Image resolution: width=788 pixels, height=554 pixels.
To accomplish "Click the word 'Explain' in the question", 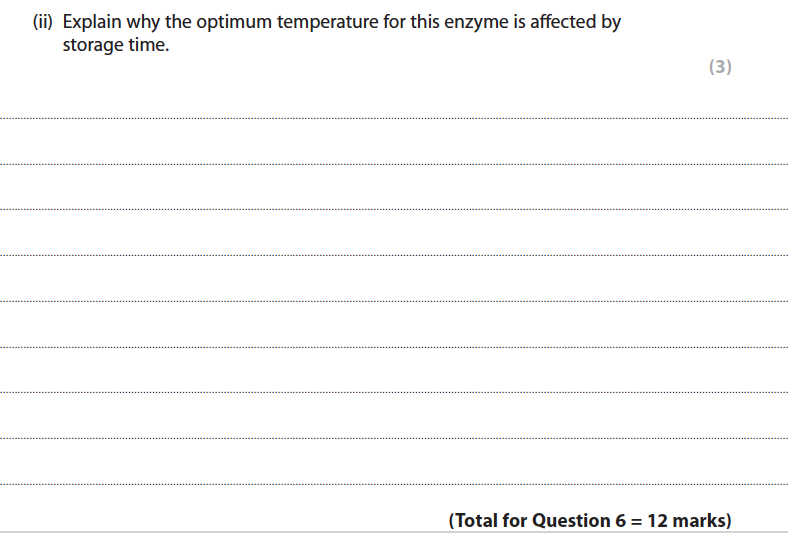I will [x=93, y=22].
